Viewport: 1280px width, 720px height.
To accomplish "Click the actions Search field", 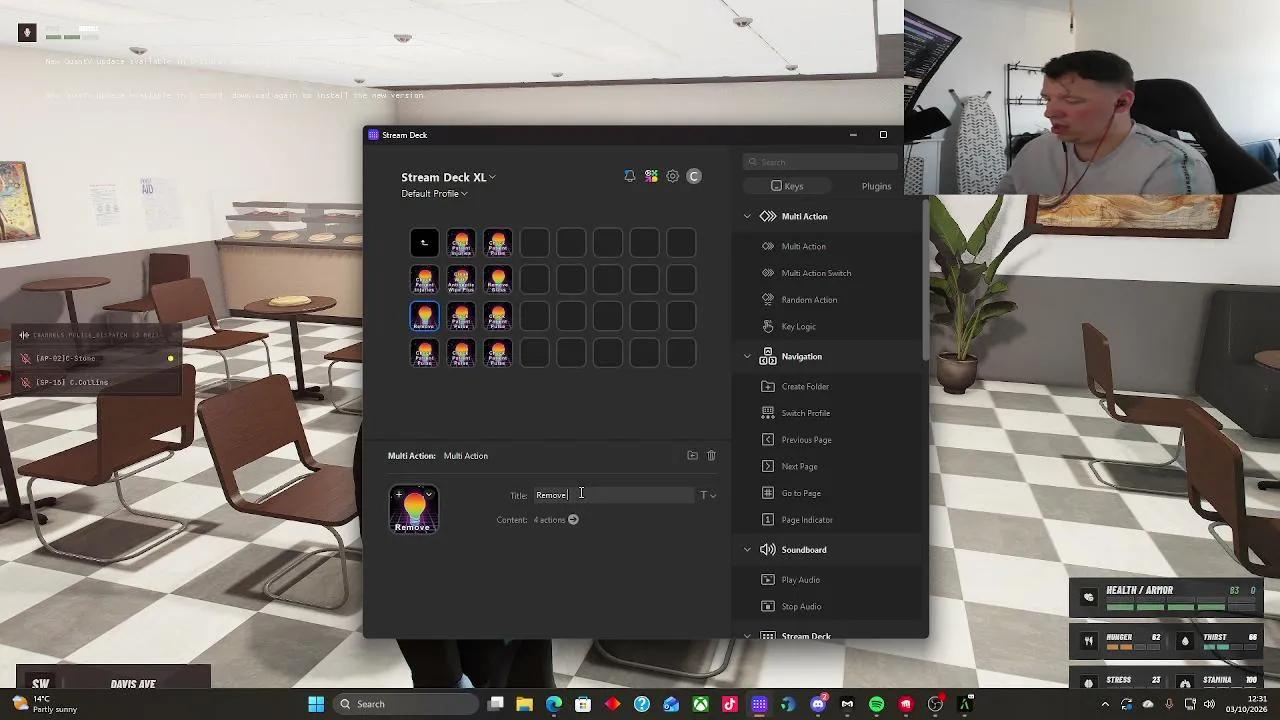I will pyautogui.click(x=820, y=162).
